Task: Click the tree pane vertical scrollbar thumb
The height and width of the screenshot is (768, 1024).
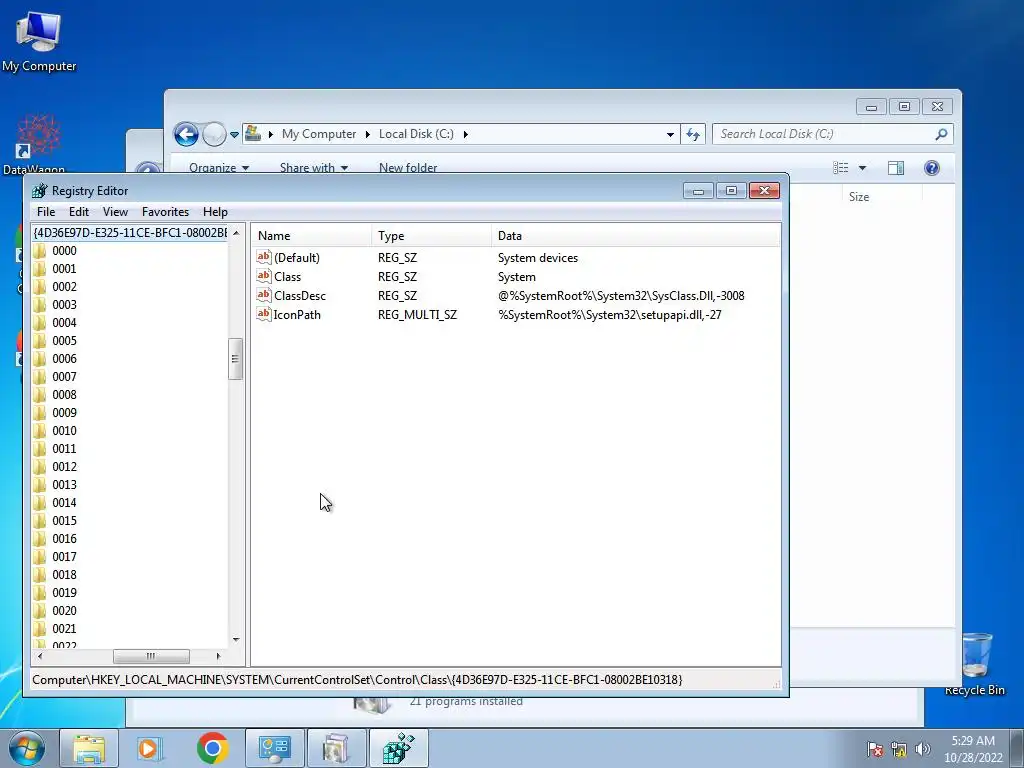Action: (235, 359)
